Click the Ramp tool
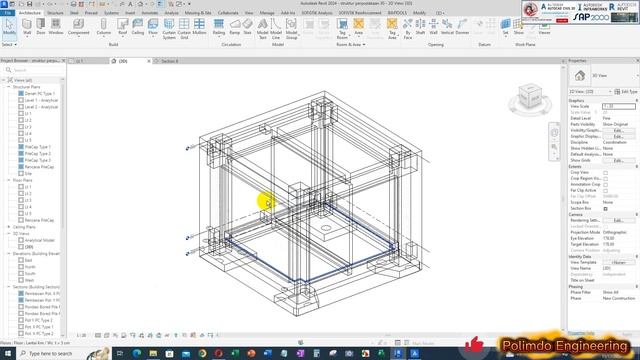640x360 pixels. 235,27
